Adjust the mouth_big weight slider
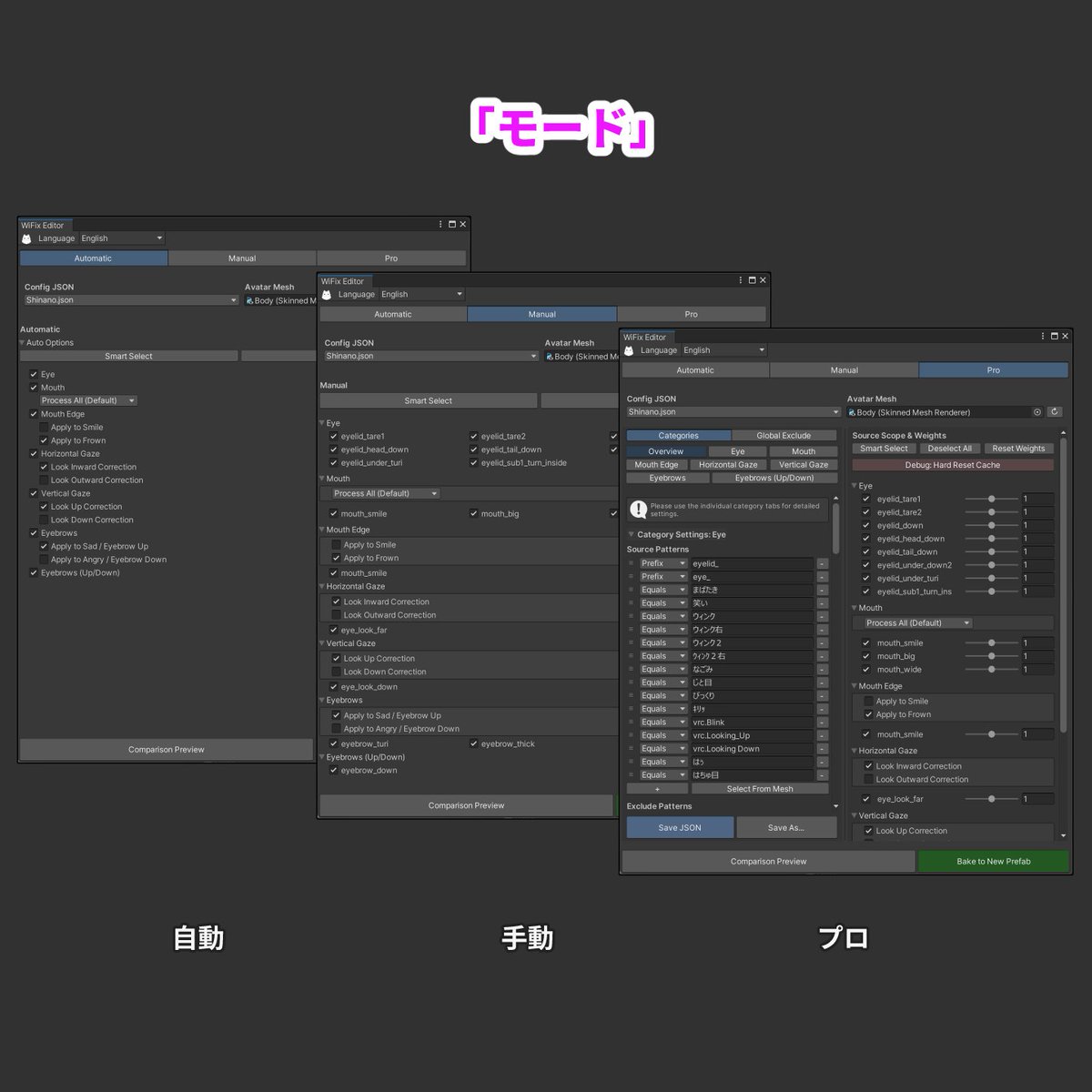Image resolution: width=1092 pixels, height=1092 pixels. point(991,656)
